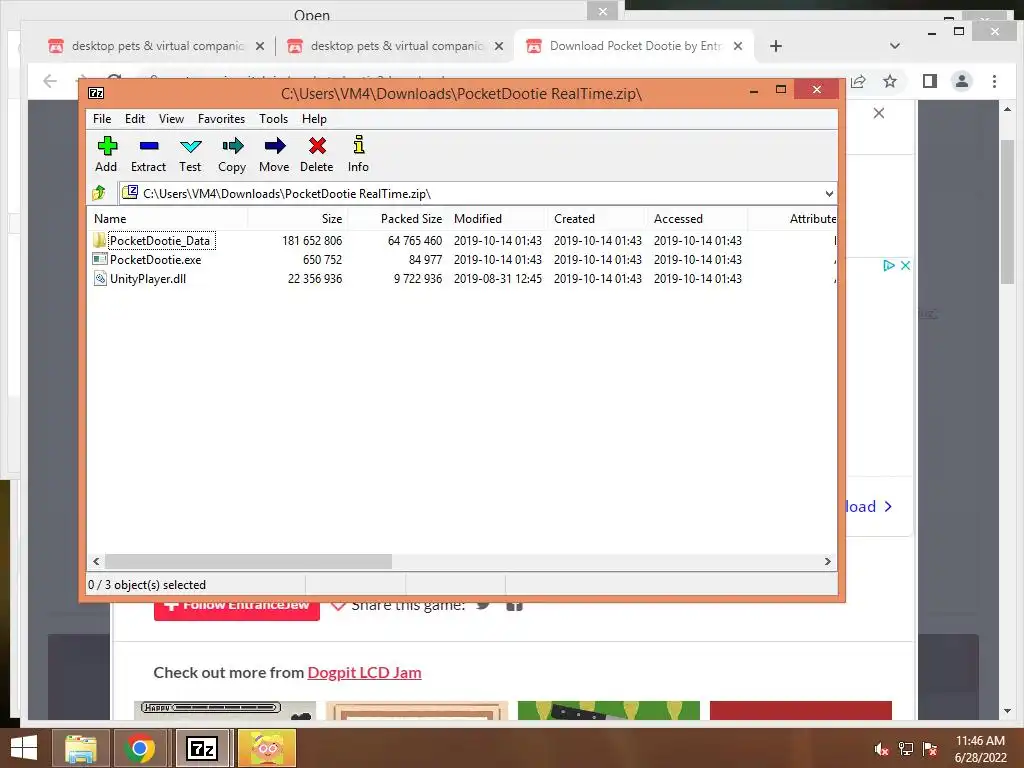This screenshot has height=768, width=1024.
Task: Click left arrow of horizontal scrollbar
Action: 97,562
